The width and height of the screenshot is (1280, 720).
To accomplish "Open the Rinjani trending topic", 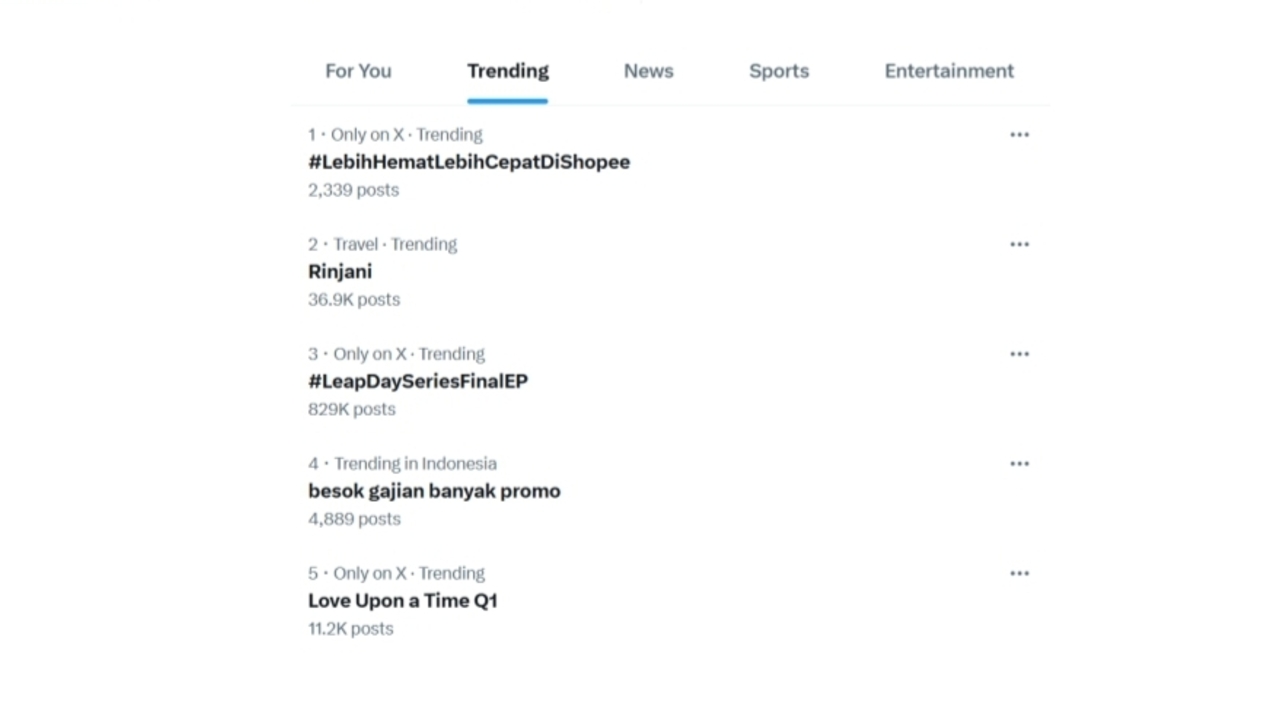I will point(340,272).
